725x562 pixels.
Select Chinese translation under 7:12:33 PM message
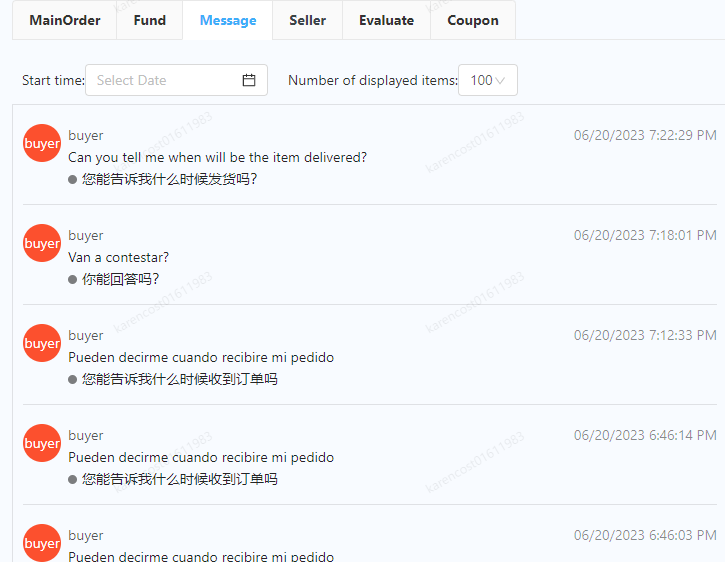click(x=179, y=379)
